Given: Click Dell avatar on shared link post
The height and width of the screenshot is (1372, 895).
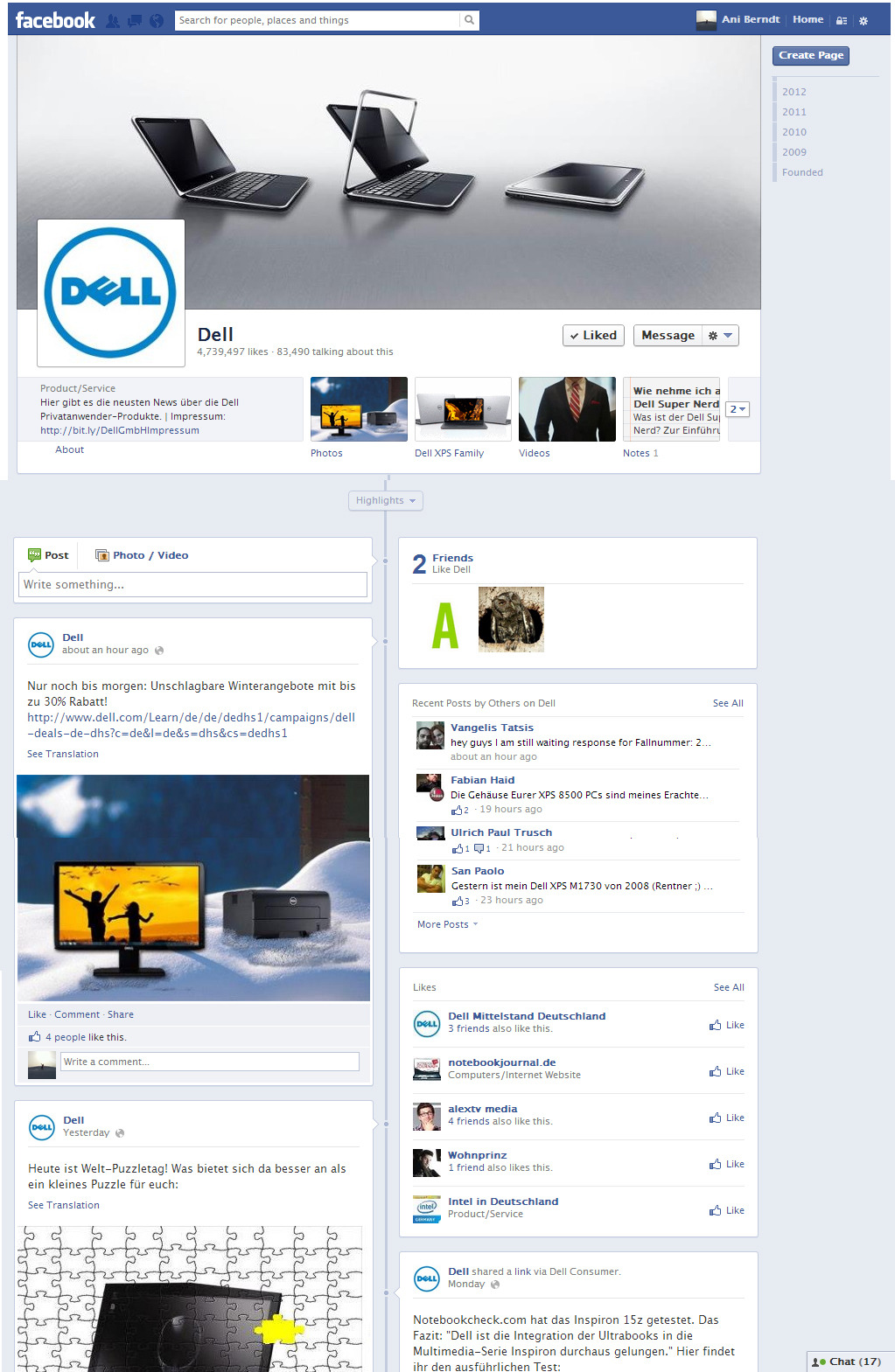Looking at the screenshot, I should (x=427, y=1278).
